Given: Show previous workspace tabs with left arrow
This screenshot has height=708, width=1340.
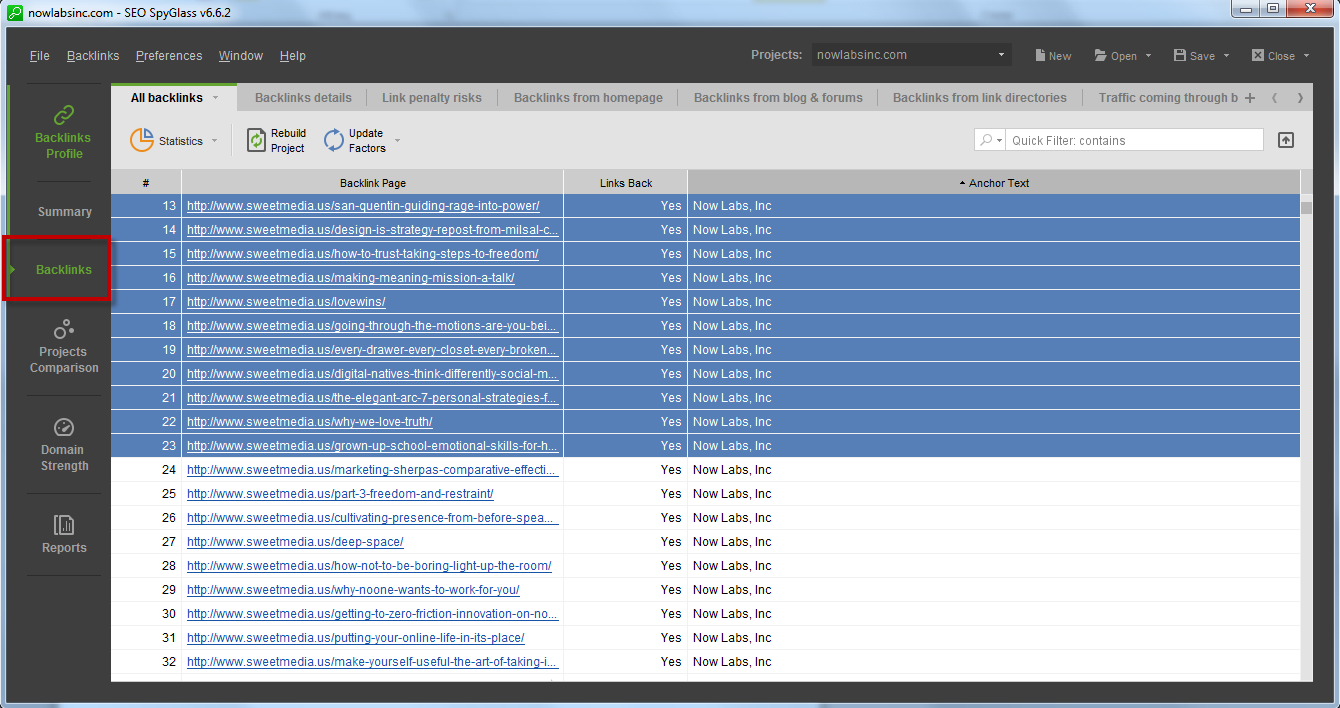Looking at the screenshot, I should coord(1274,98).
